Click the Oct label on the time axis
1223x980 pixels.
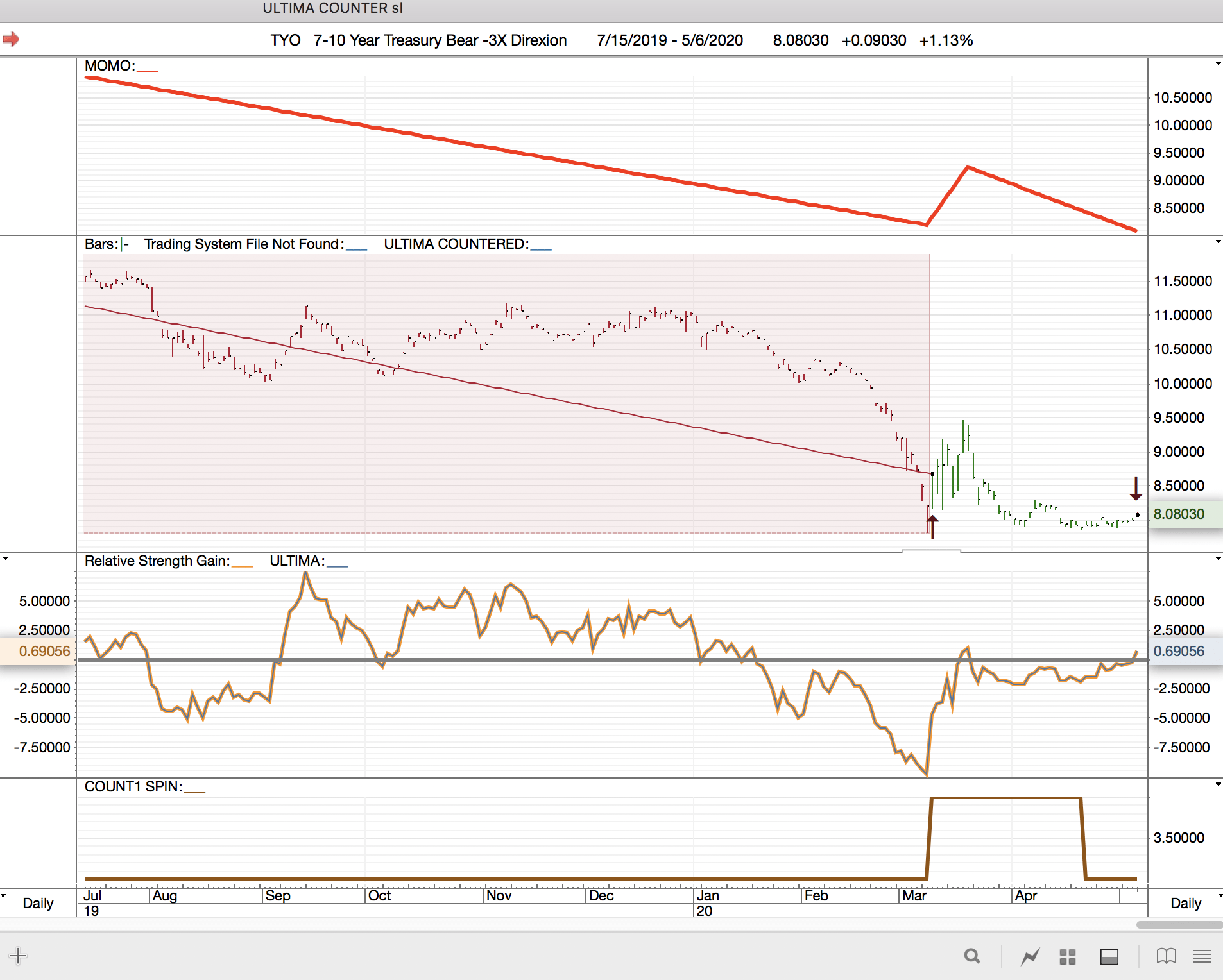[x=380, y=896]
